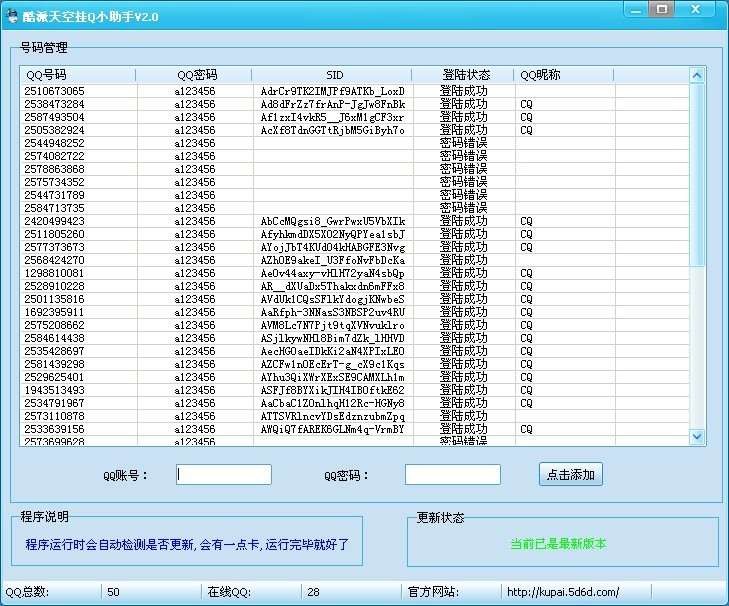Image resolution: width=729 pixels, height=606 pixels.
Task: Click the list scroll-down arrow
Action: pyautogui.click(x=696, y=436)
